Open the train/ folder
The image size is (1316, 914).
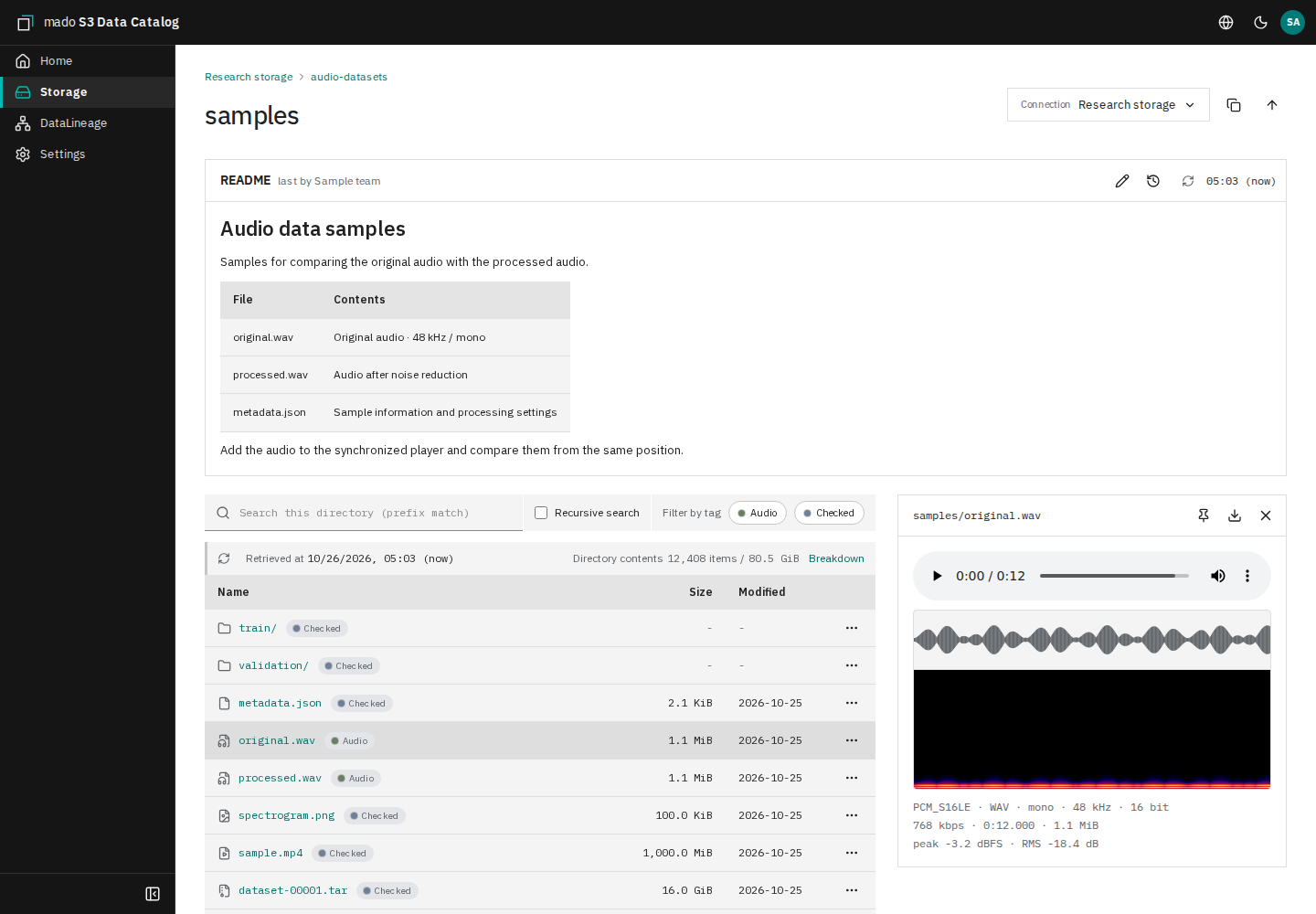257,628
